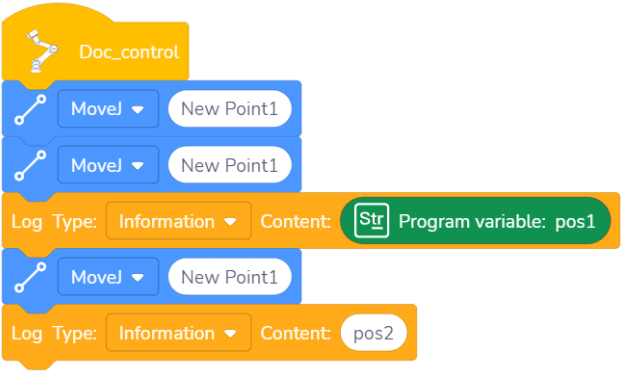The image size is (623, 371).
Task: Select New Point1 field in first MoveJ block
Action: [x=230, y=109]
